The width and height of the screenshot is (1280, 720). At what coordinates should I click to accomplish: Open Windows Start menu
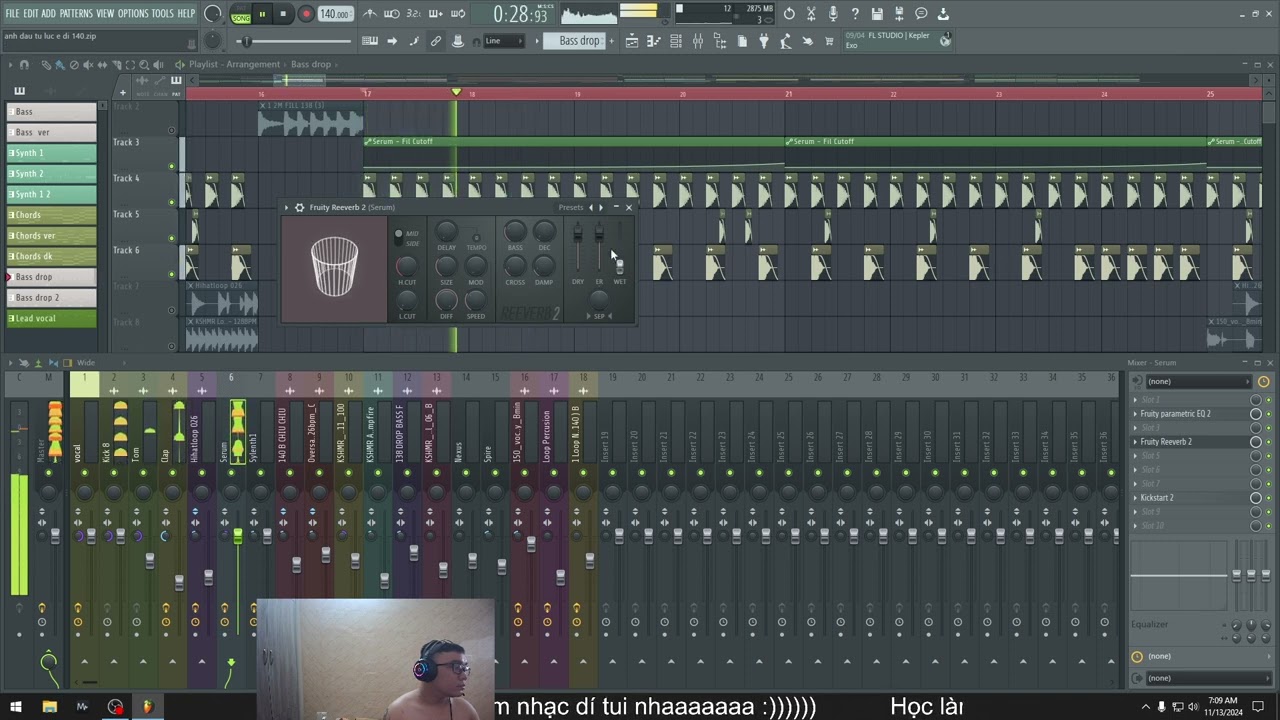tap(16, 707)
